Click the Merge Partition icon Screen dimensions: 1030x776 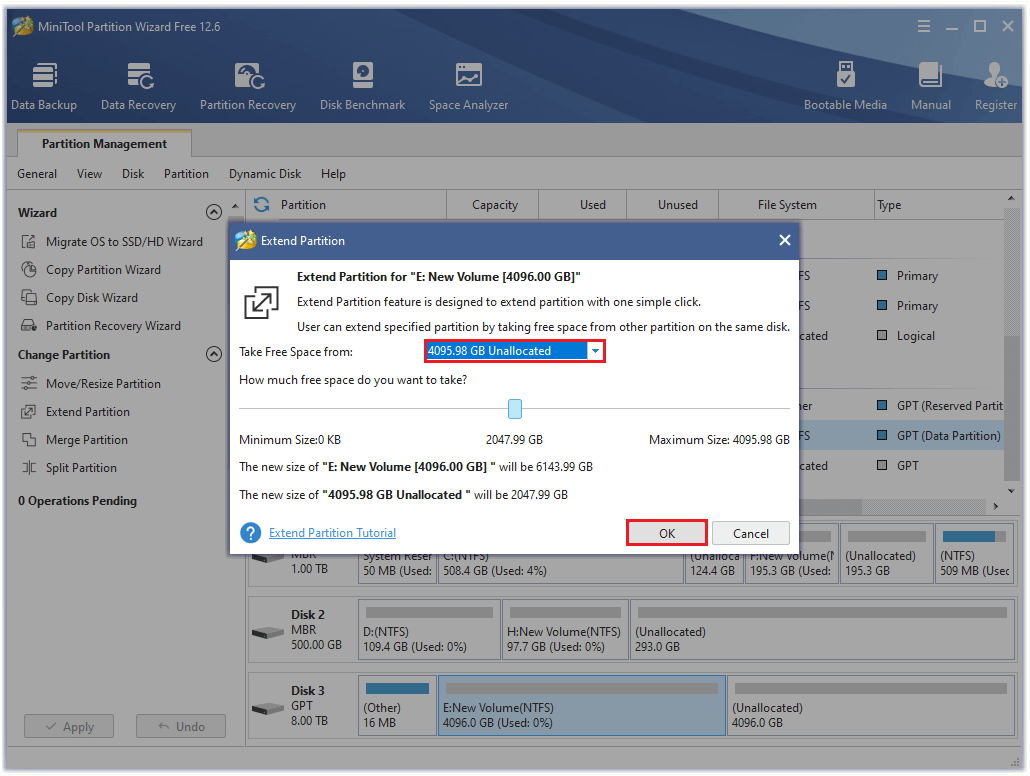[28, 440]
